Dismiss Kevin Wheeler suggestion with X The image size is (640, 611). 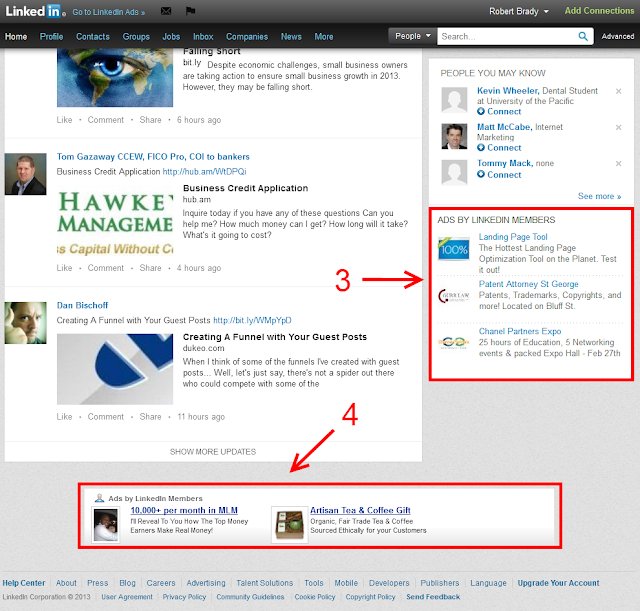pyautogui.click(x=618, y=91)
